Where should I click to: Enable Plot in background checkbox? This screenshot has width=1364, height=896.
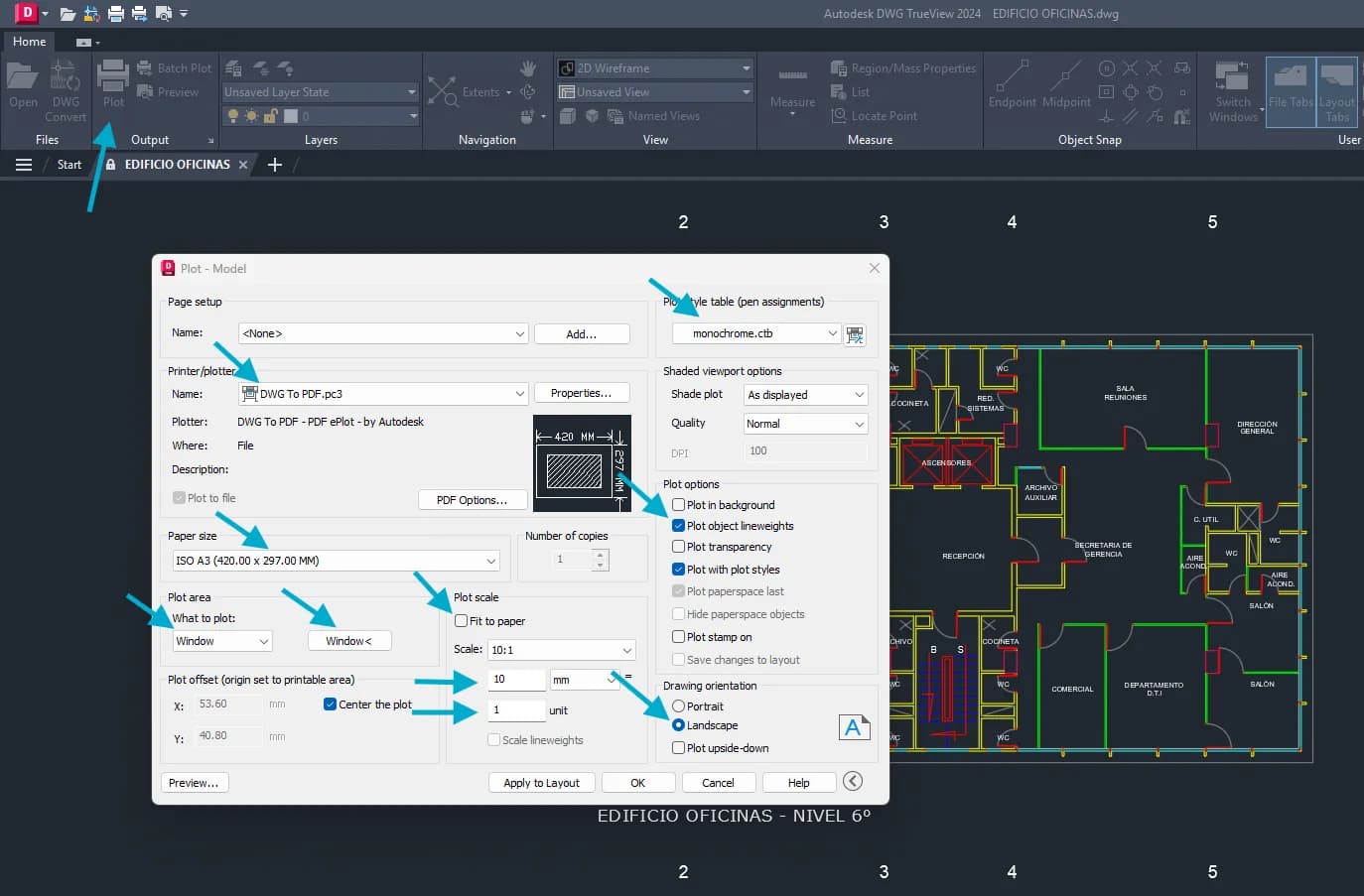click(679, 505)
